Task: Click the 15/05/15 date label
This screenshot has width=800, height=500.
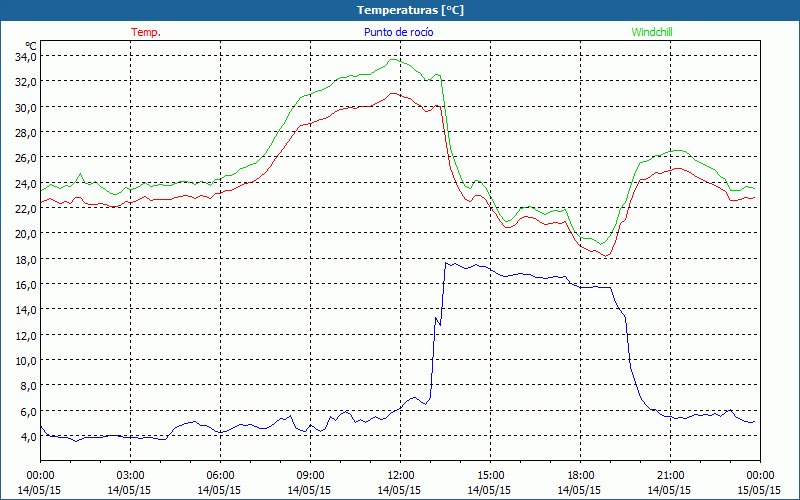Action: (x=760, y=490)
